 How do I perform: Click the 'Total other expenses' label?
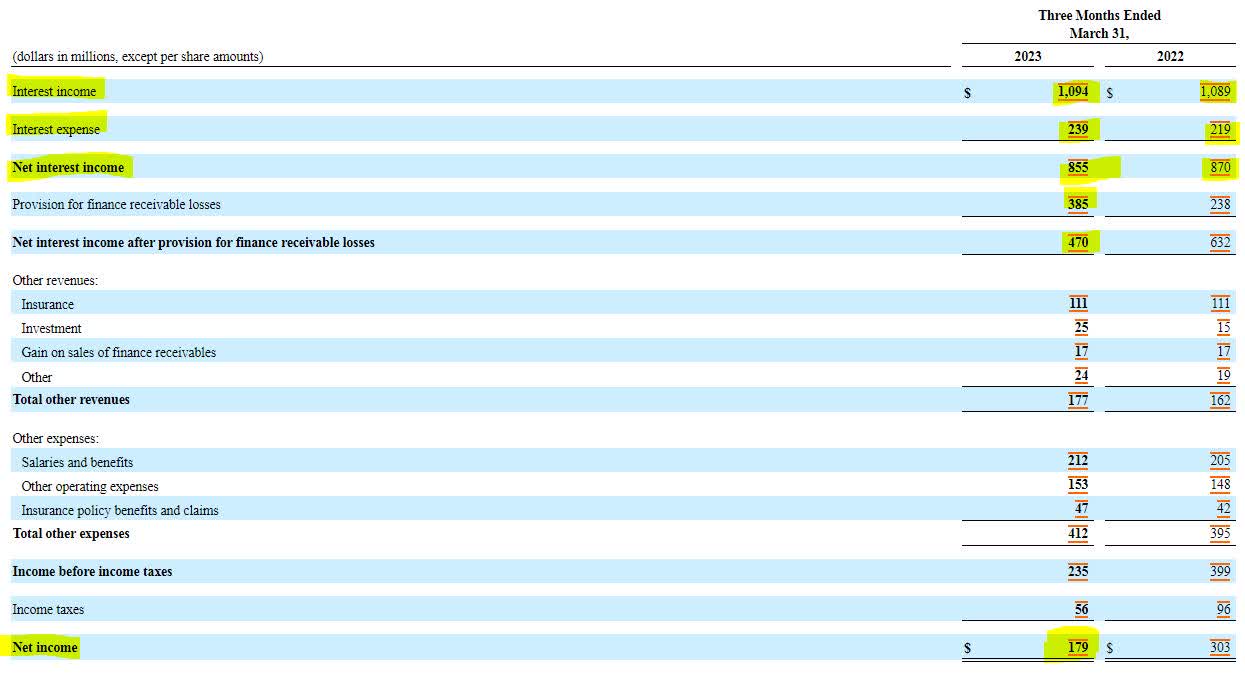click(71, 533)
